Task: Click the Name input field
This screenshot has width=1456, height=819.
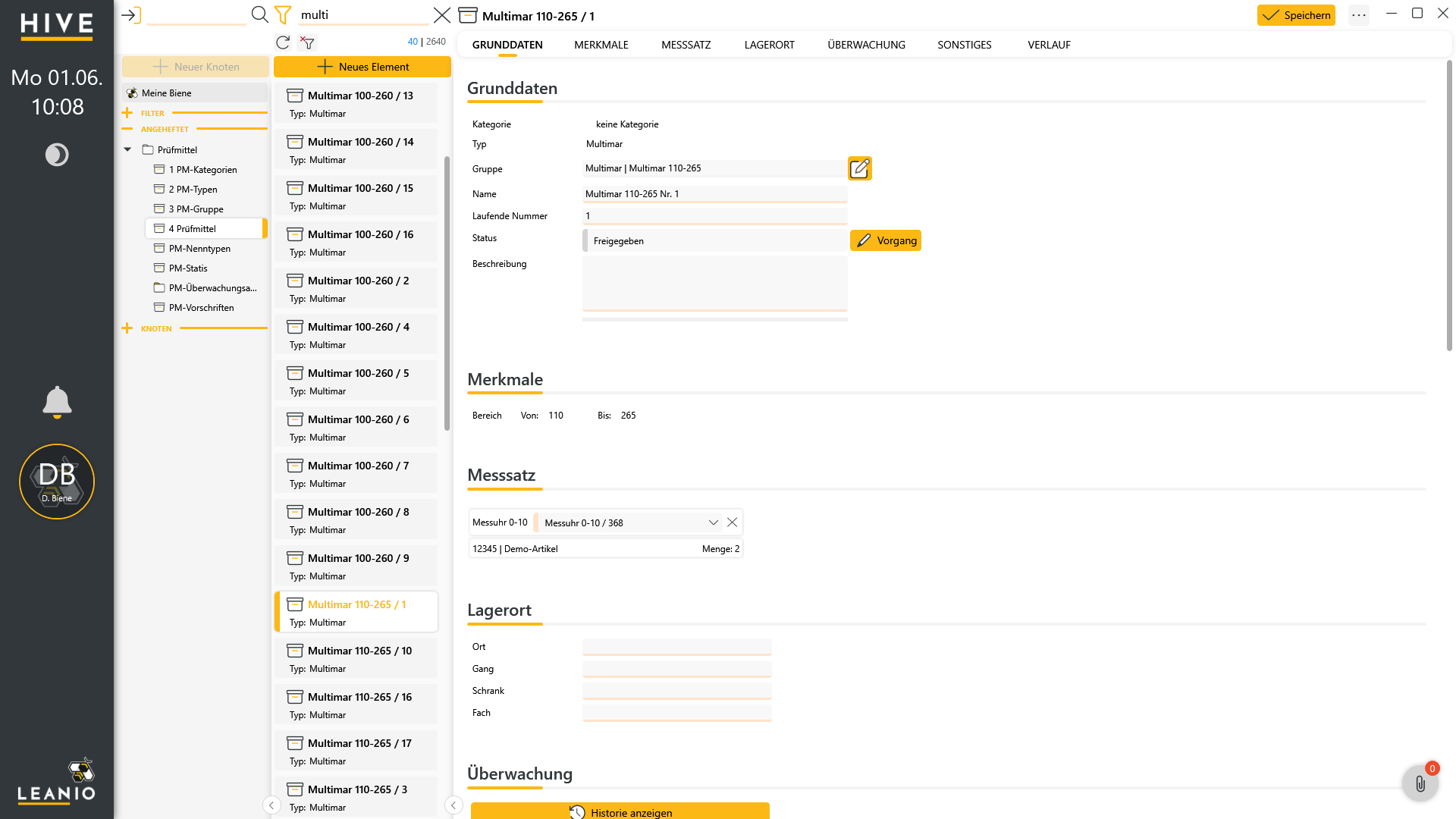Action: pyautogui.click(x=714, y=194)
